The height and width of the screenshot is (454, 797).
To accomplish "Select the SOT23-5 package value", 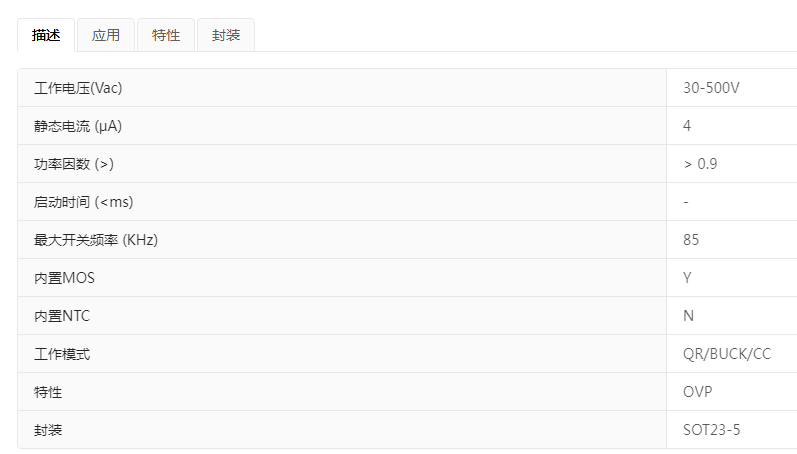I will tap(712, 430).
